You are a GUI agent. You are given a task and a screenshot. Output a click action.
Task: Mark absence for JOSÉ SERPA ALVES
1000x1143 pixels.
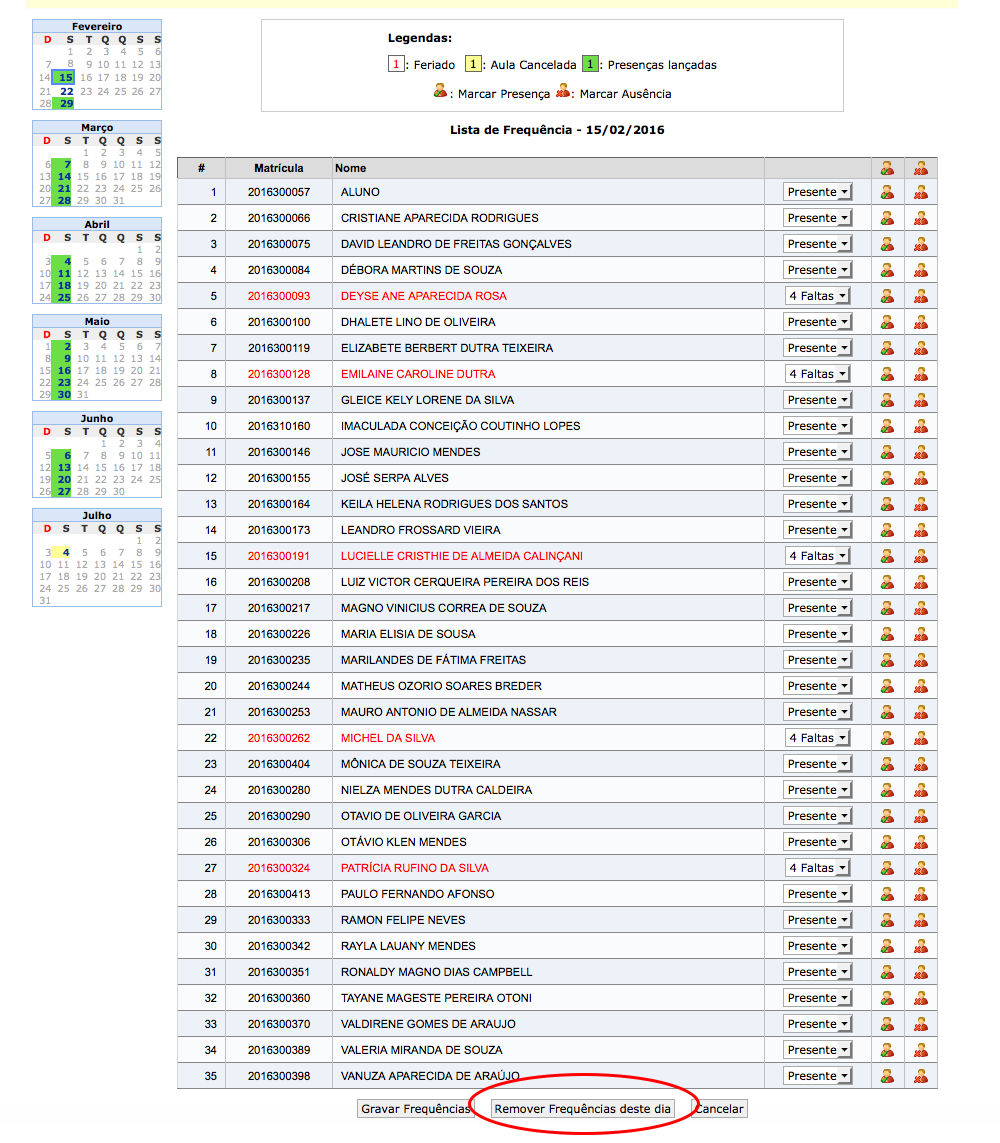tap(921, 478)
